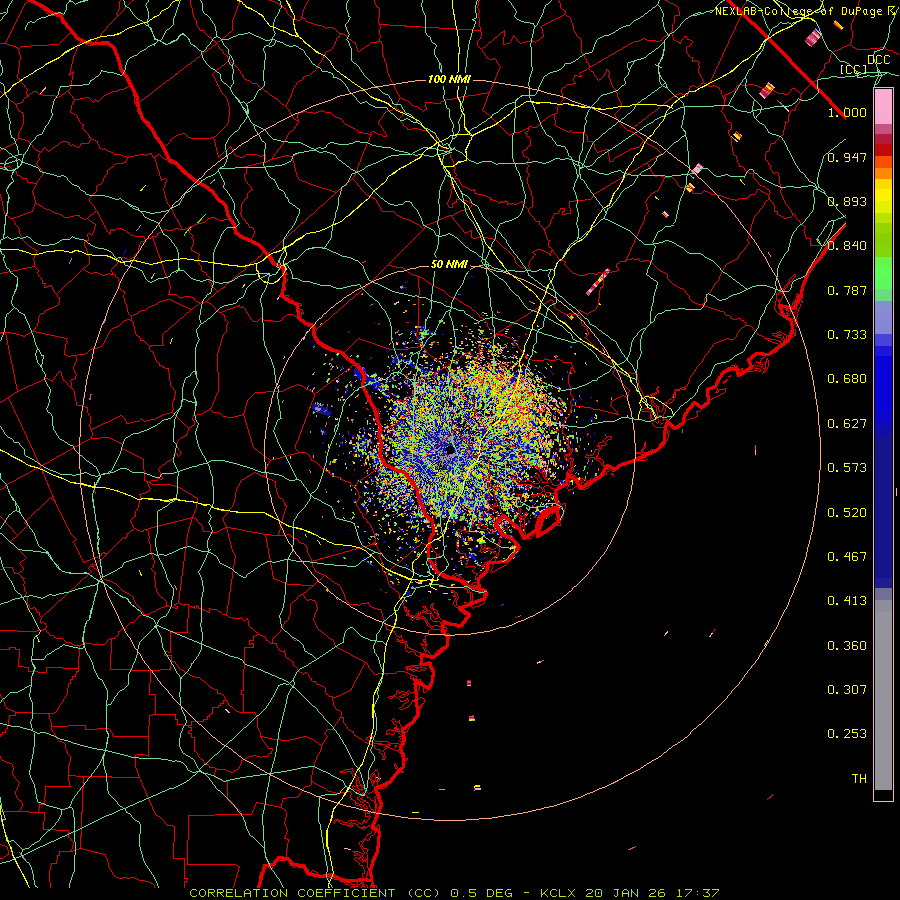Select the [CC] label above the color scale

tap(853, 69)
